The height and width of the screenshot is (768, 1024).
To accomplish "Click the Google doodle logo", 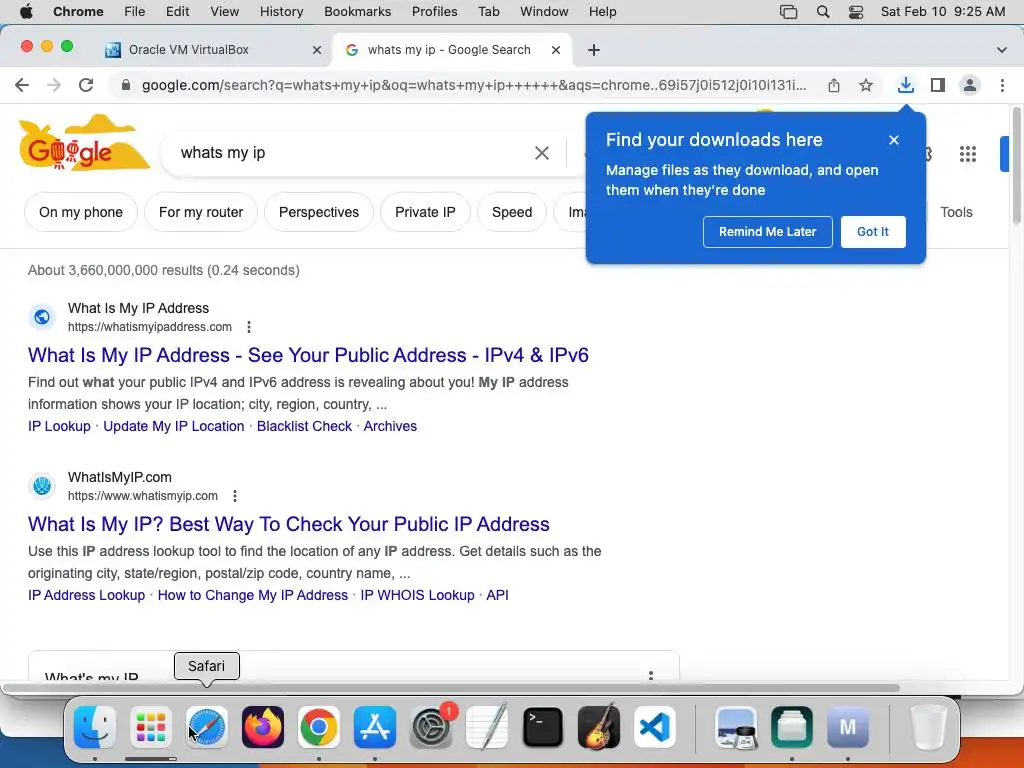I will click(x=84, y=144).
